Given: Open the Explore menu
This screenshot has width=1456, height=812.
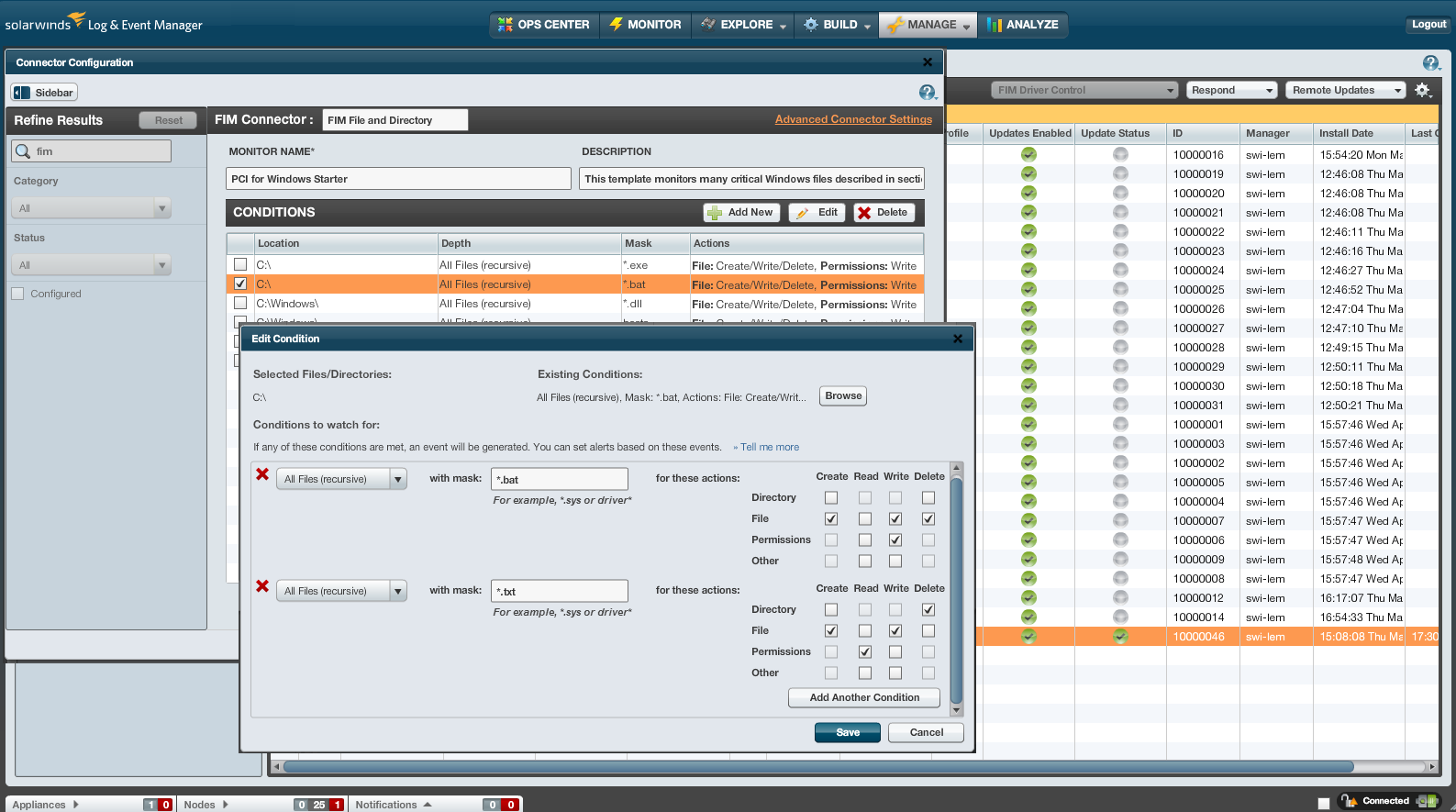Looking at the screenshot, I should pos(744,25).
